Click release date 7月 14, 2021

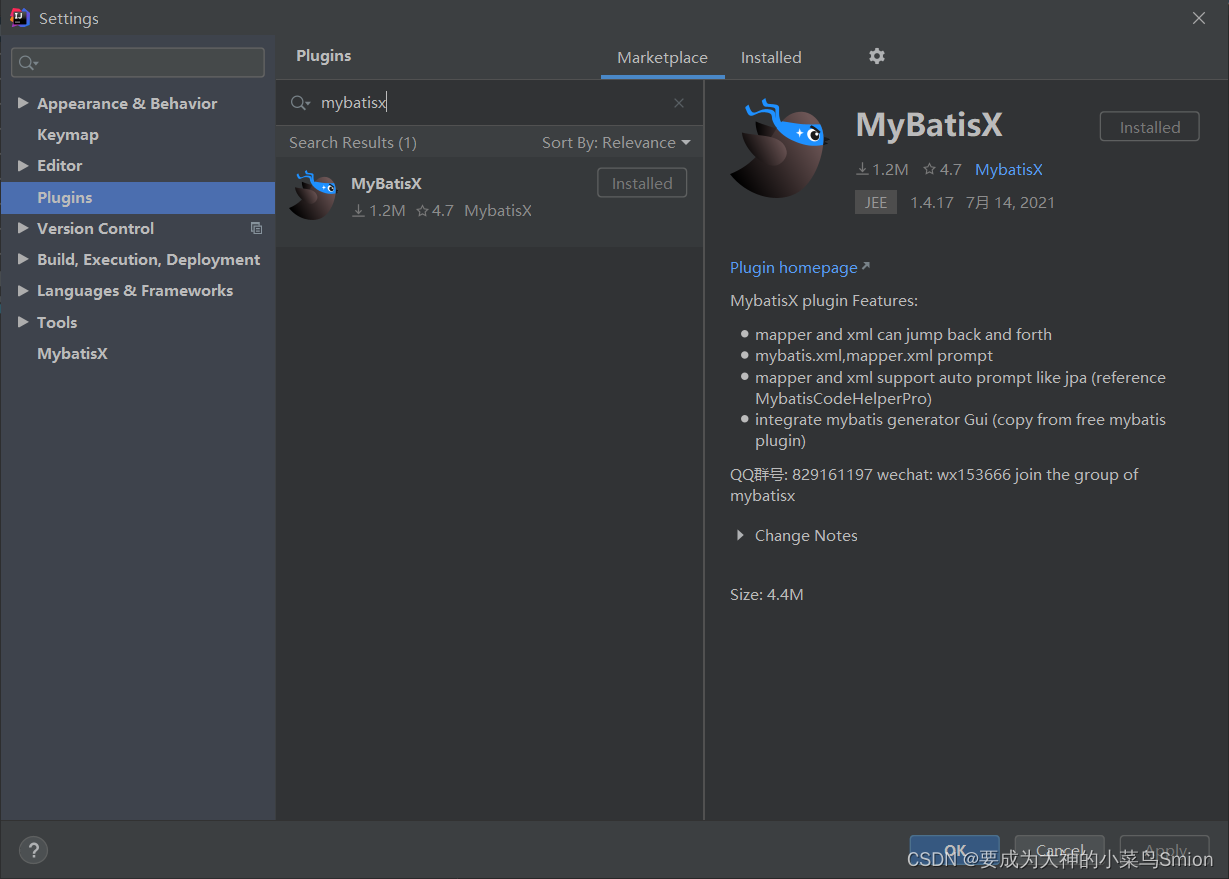(1010, 202)
